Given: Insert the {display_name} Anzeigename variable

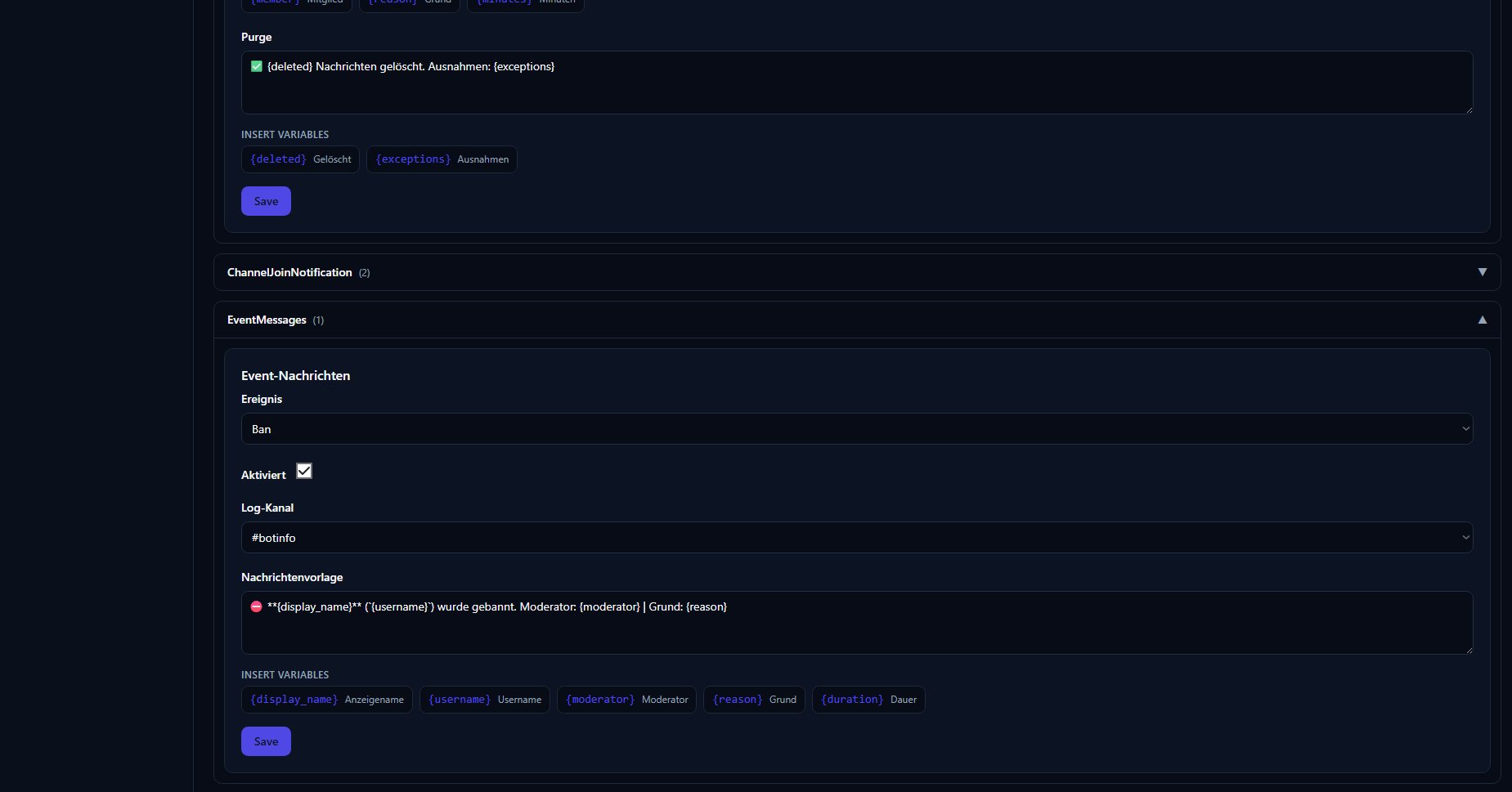Looking at the screenshot, I should (x=327, y=700).
